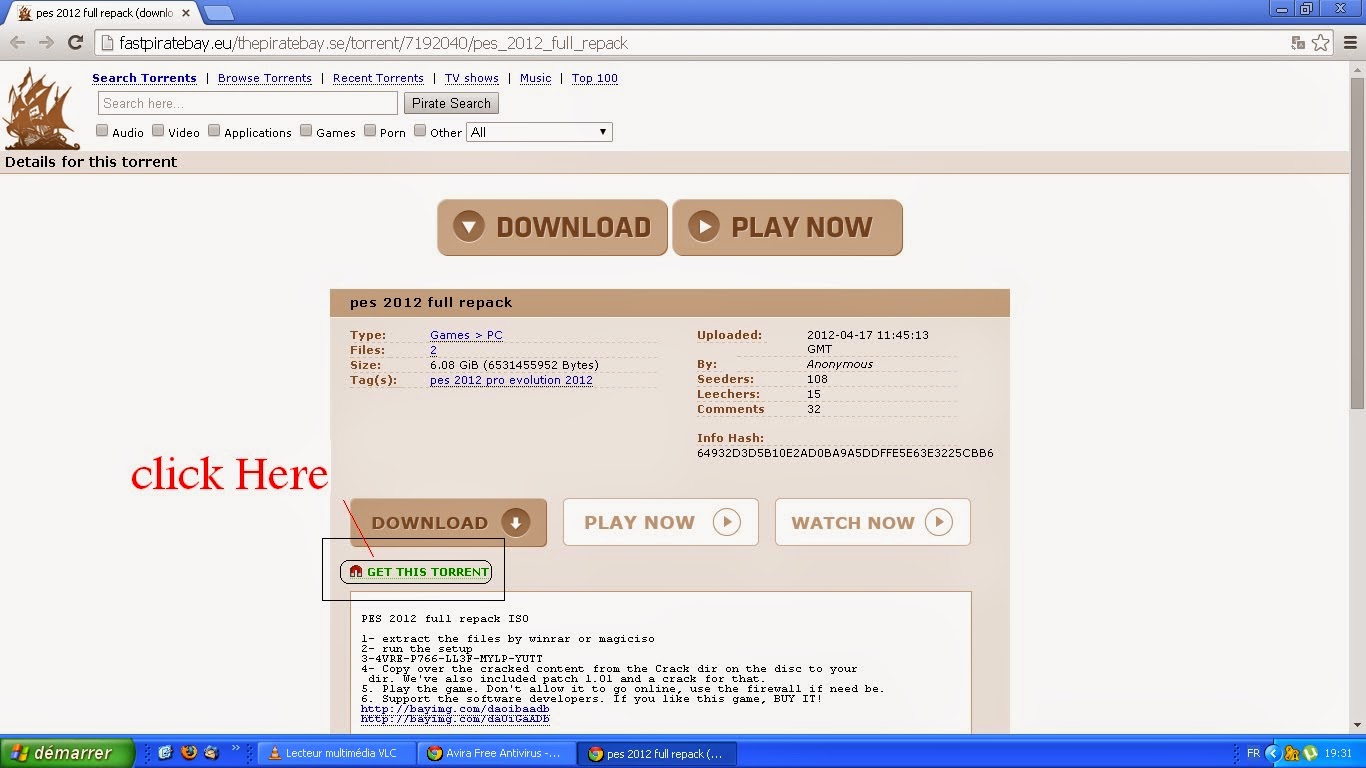
Task: Go forward using the browser forward arrow
Action: pos(46,43)
